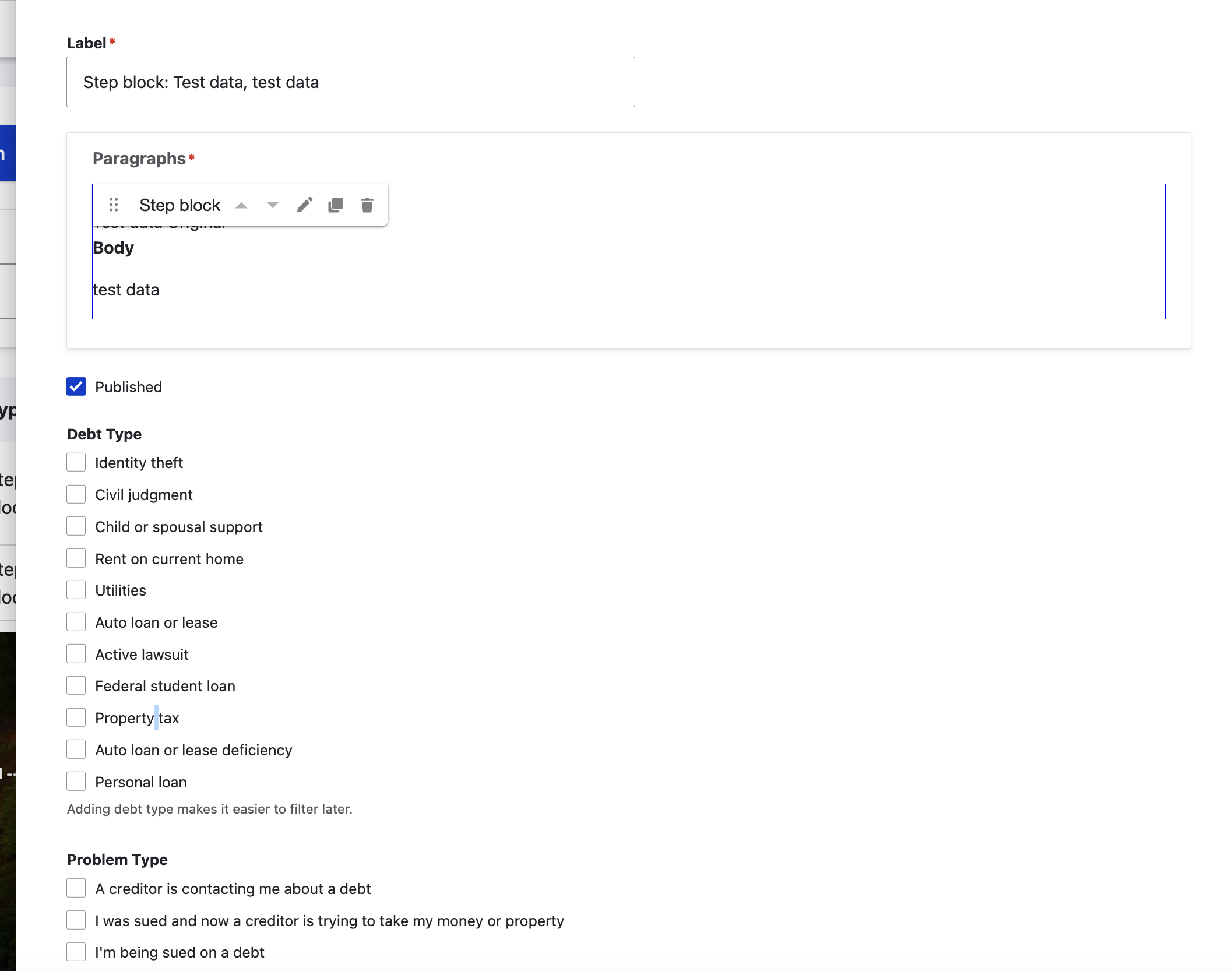The width and height of the screenshot is (1232, 971).
Task: Enable Personal loan checkbox
Action: [76, 782]
